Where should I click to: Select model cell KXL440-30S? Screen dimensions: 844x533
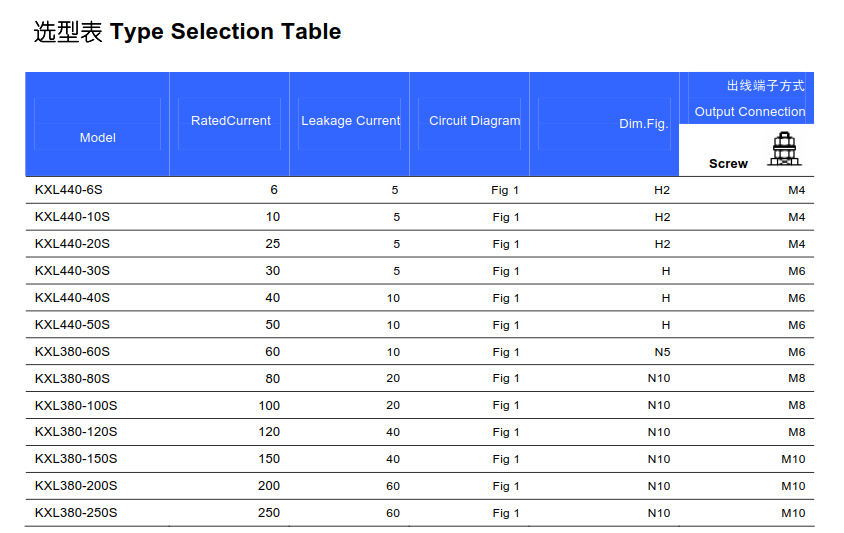click(x=72, y=271)
